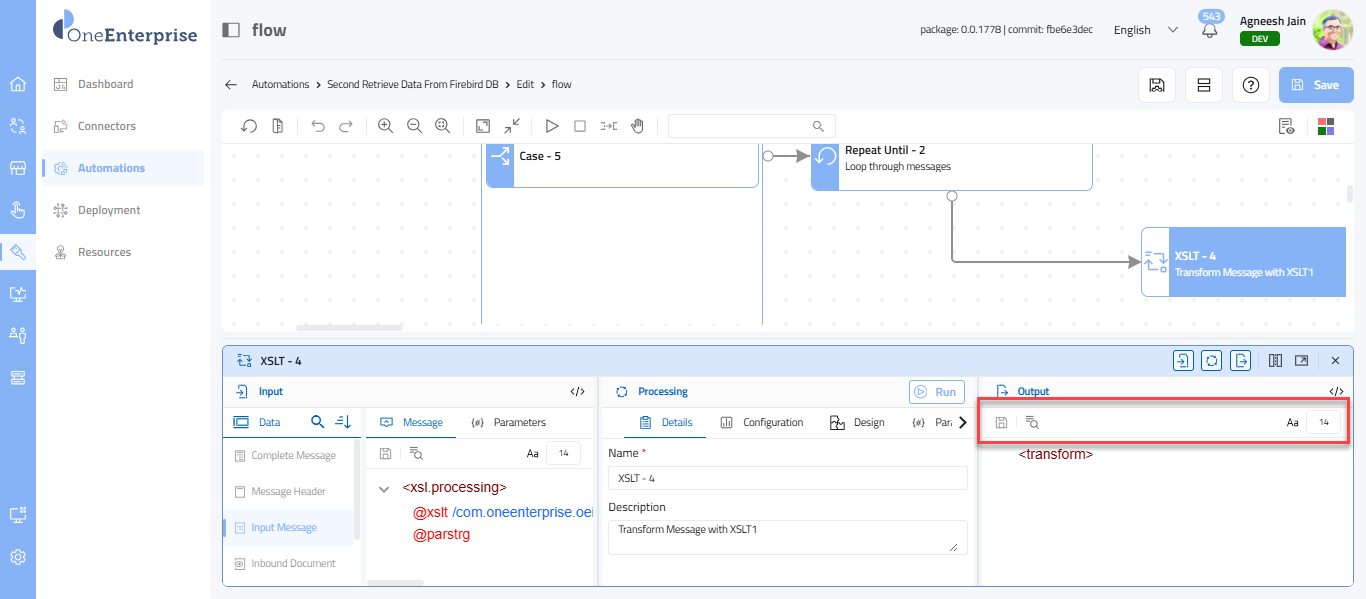This screenshot has height=599, width=1366.
Task: Select the pan hand tool
Action: click(637, 126)
